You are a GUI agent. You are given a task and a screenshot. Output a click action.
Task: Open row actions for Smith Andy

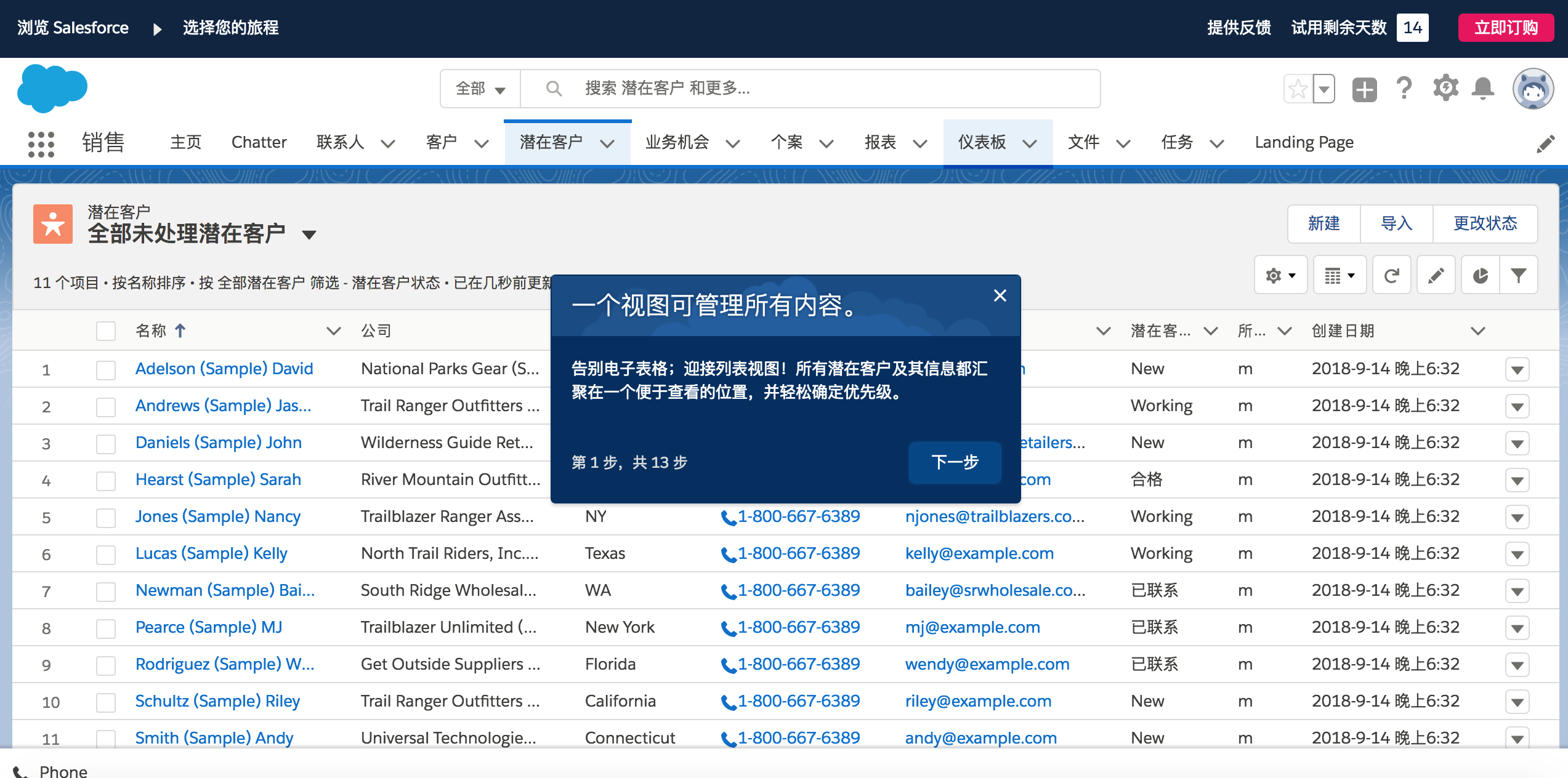pos(1517,738)
